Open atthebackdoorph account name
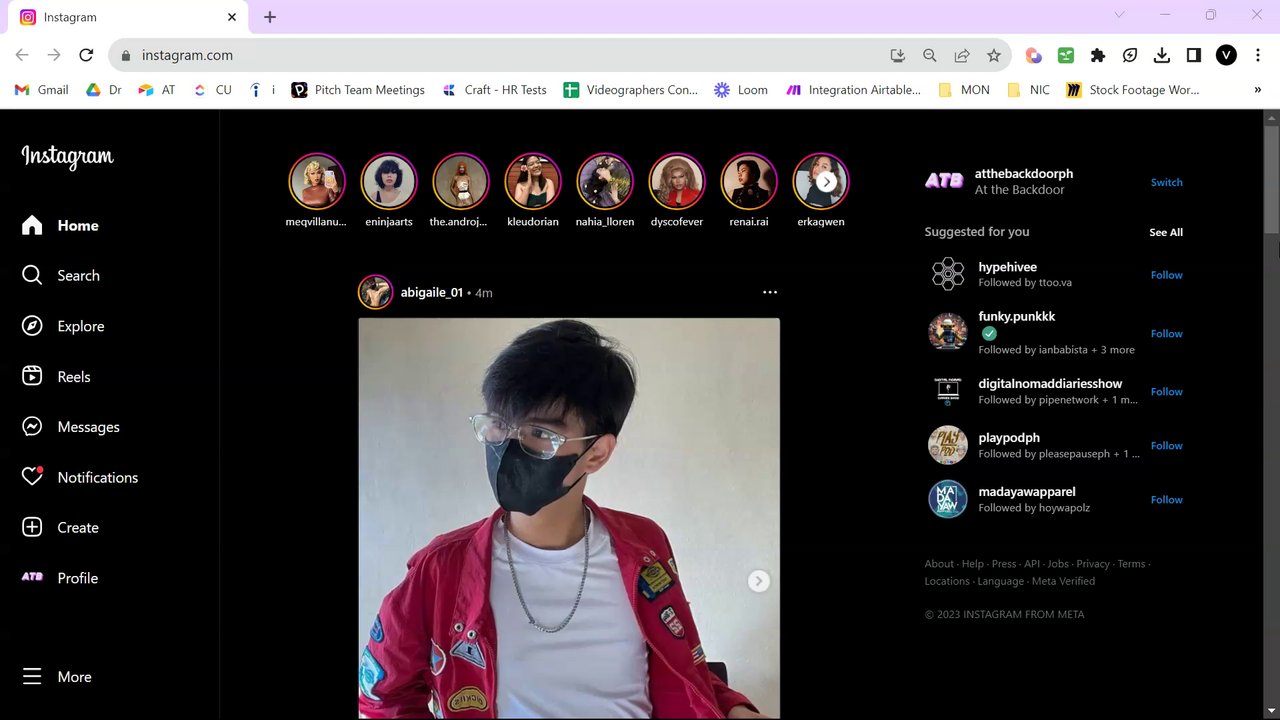This screenshot has width=1280, height=720. (1024, 174)
